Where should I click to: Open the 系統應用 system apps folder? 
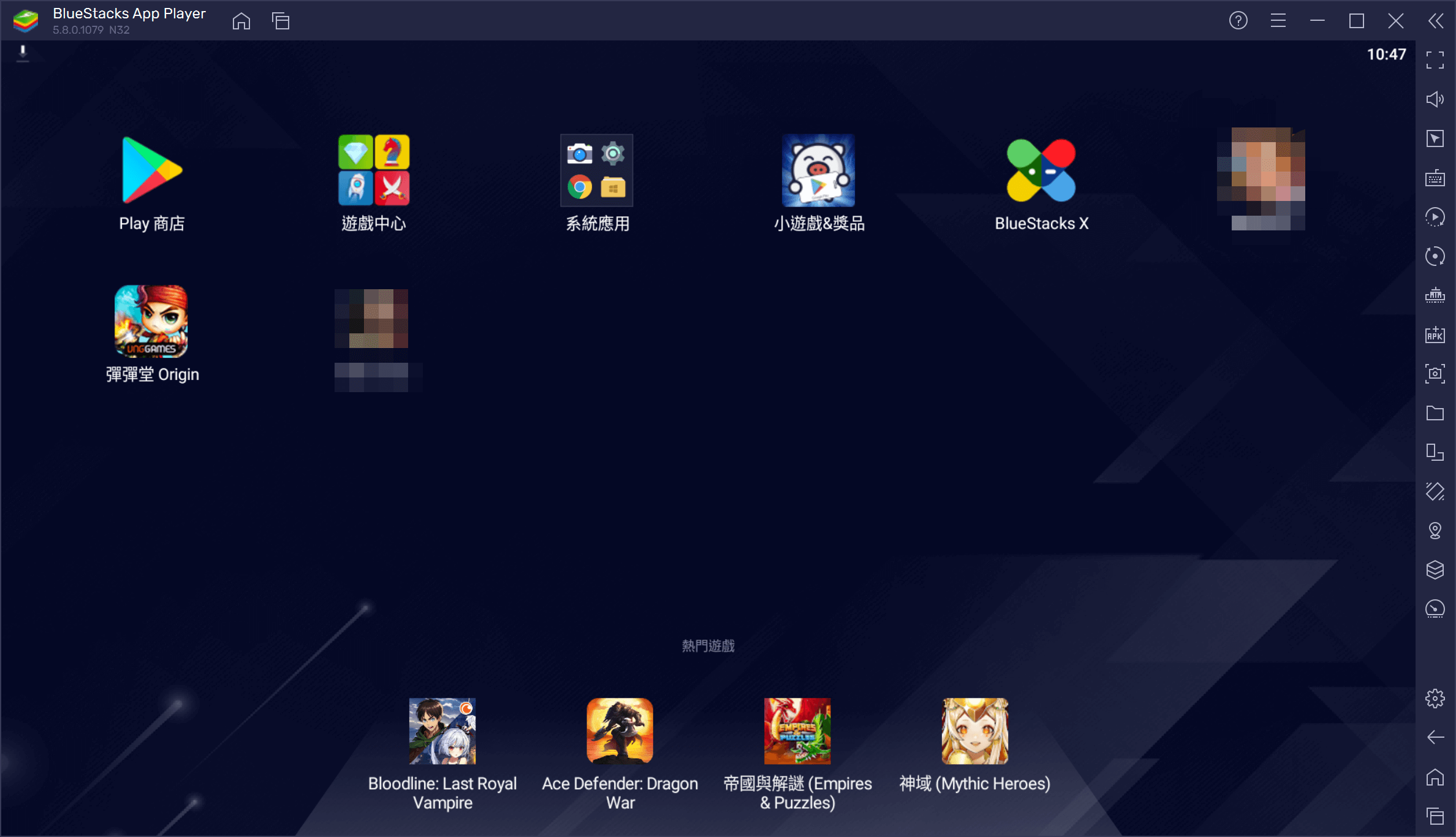point(596,170)
